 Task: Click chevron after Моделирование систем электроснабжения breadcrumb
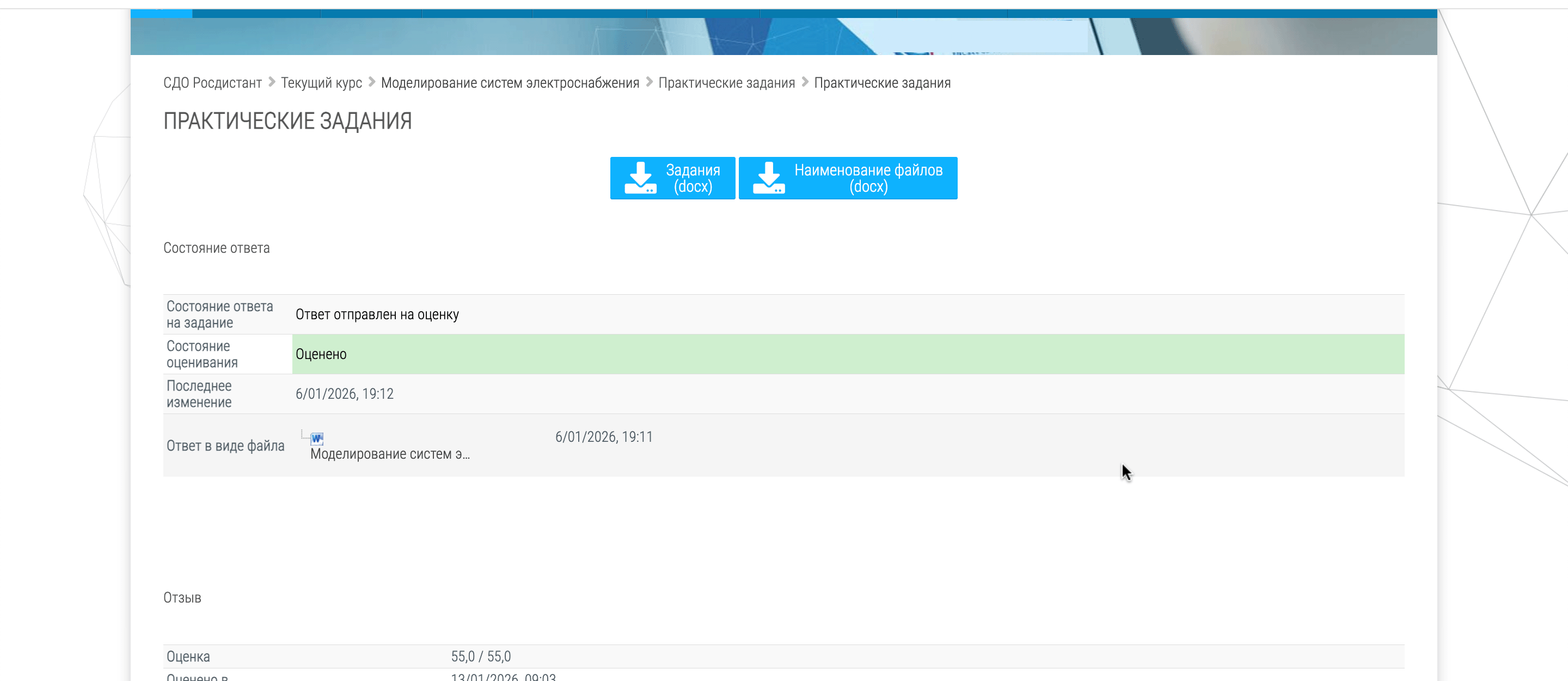click(x=649, y=82)
